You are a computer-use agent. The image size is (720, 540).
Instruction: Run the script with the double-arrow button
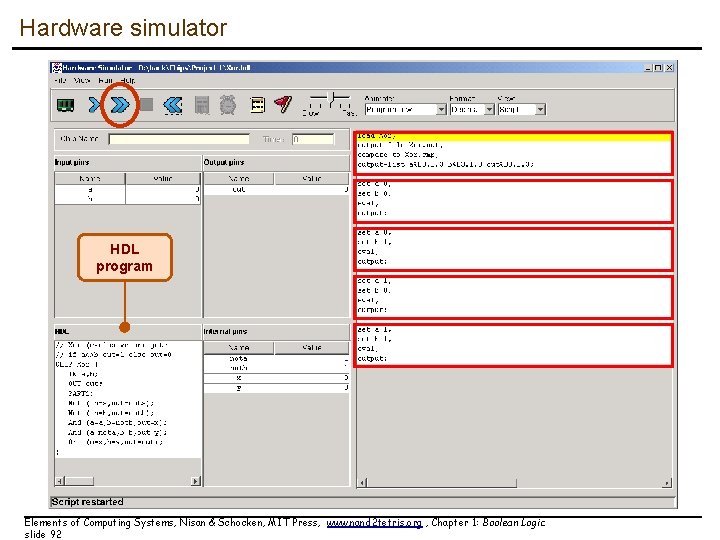click(x=120, y=105)
